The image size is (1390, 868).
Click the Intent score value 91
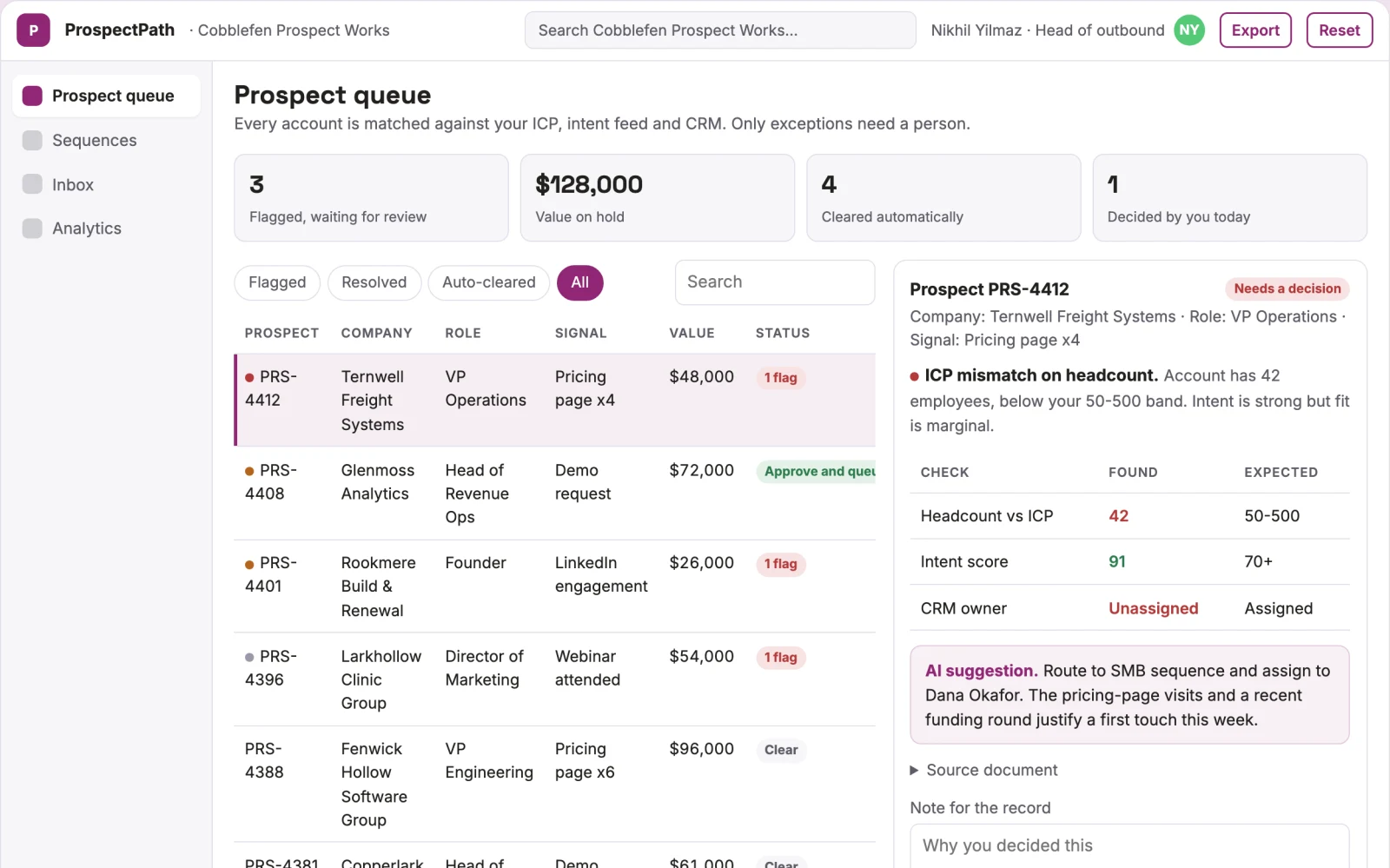point(1117,562)
